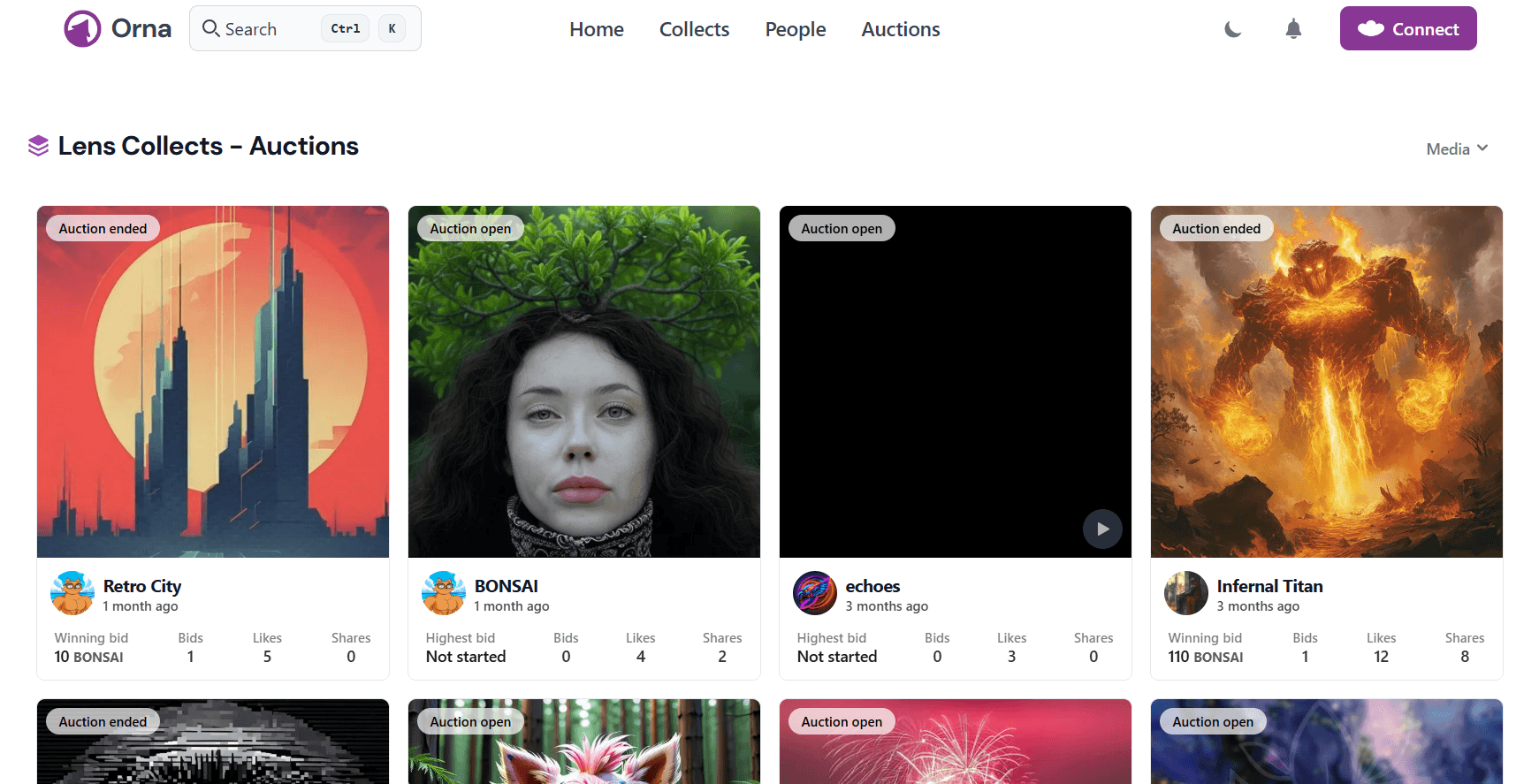
Task: Open the Collects nav item
Action: (694, 29)
